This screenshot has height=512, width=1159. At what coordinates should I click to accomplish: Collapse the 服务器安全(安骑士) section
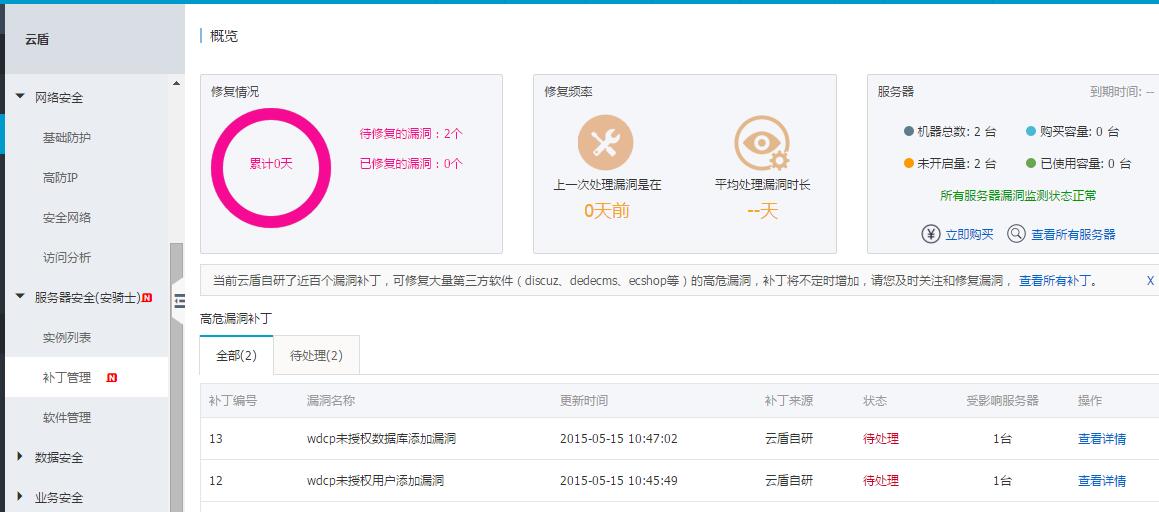[x=21, y=298]
